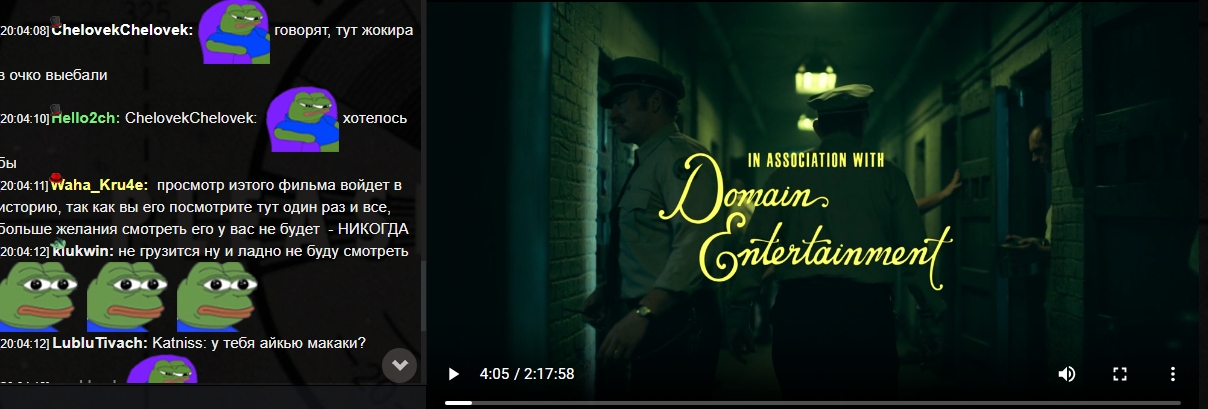Click message text 'у тебя айкью макаки?'
The image size is (1208, 409).
289,343
